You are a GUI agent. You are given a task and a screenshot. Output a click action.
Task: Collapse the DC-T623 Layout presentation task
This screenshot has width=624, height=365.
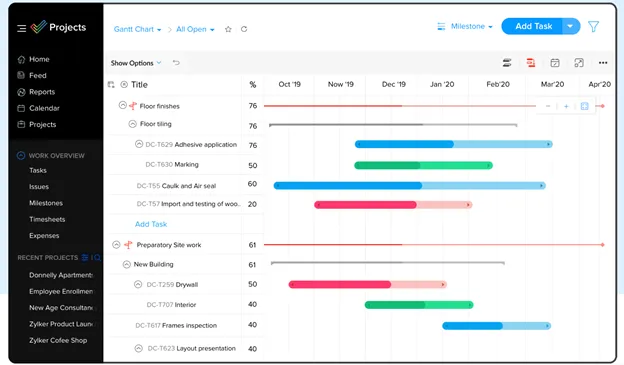click(138, 348)
